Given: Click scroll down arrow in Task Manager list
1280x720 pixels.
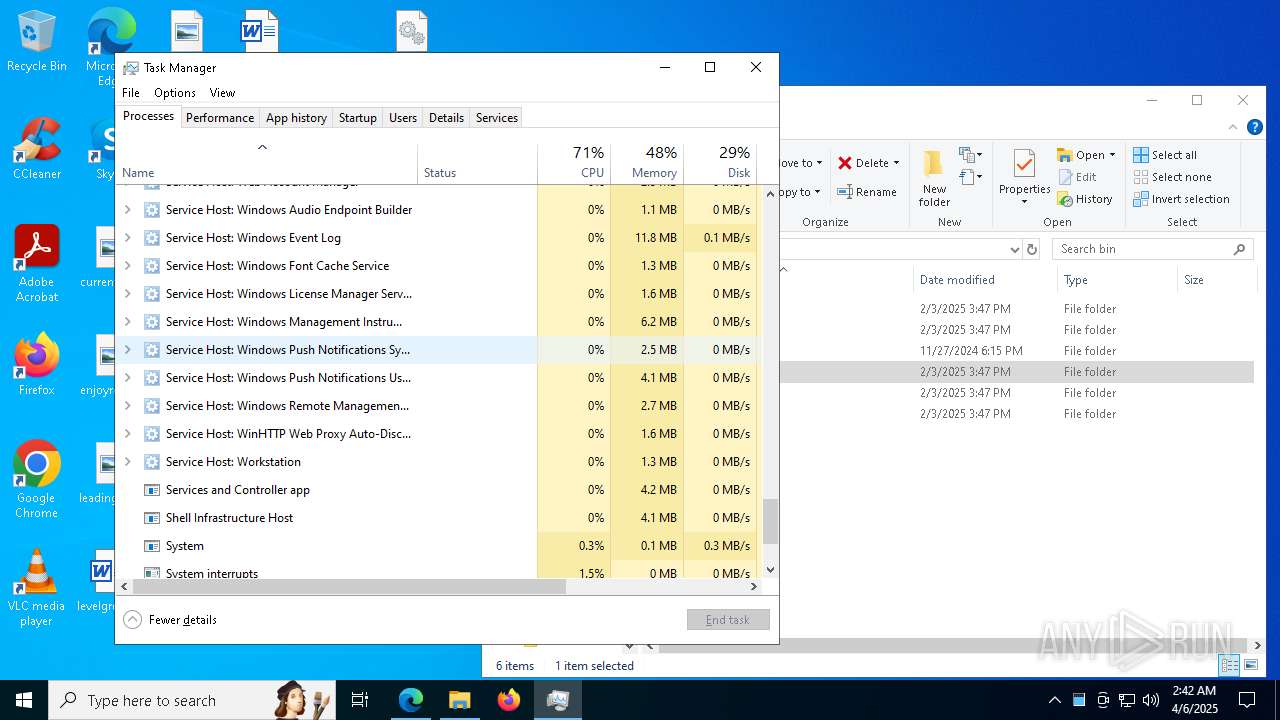Looking at the screenshot, I should click(x=770, y=570).
